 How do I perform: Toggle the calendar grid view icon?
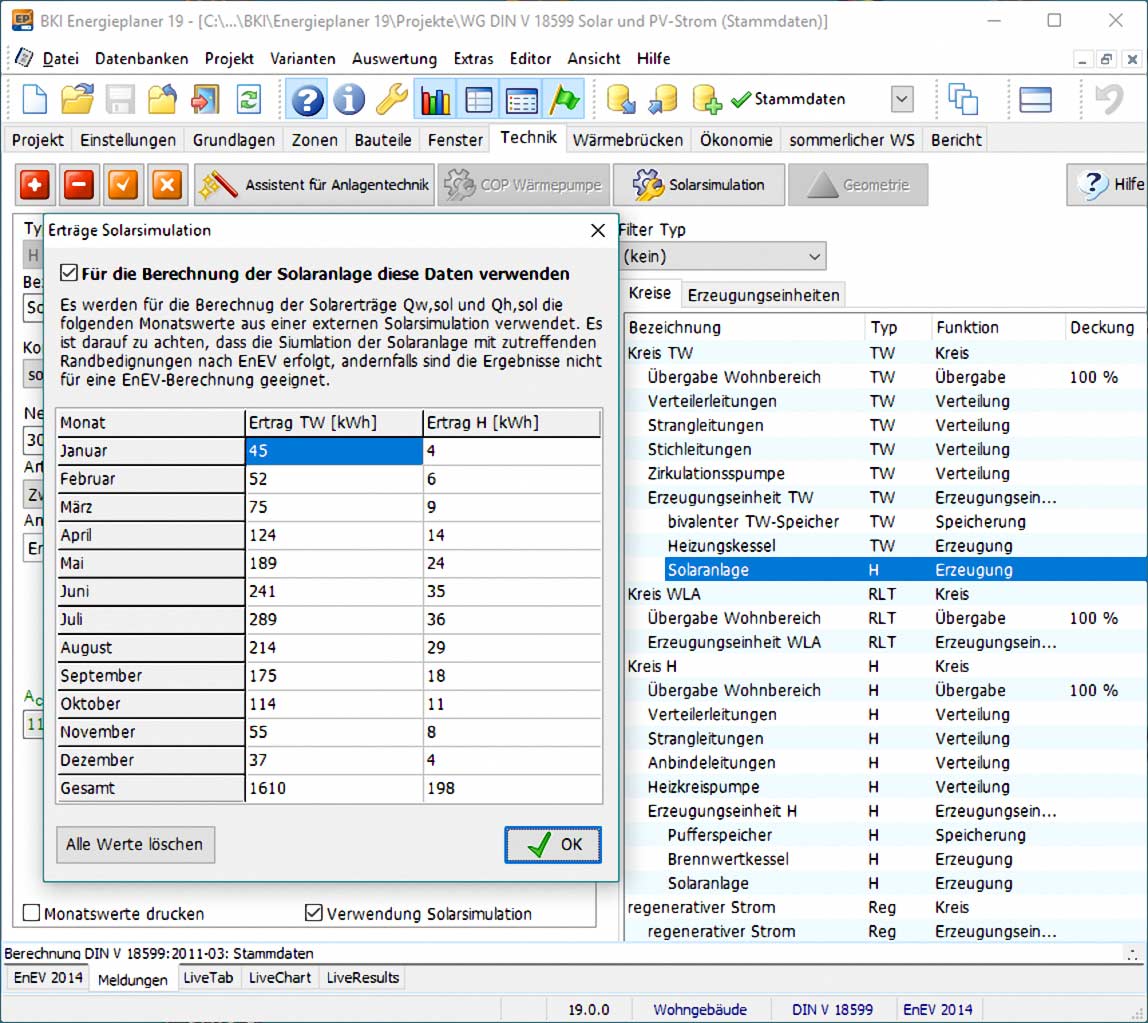point(521,99)
